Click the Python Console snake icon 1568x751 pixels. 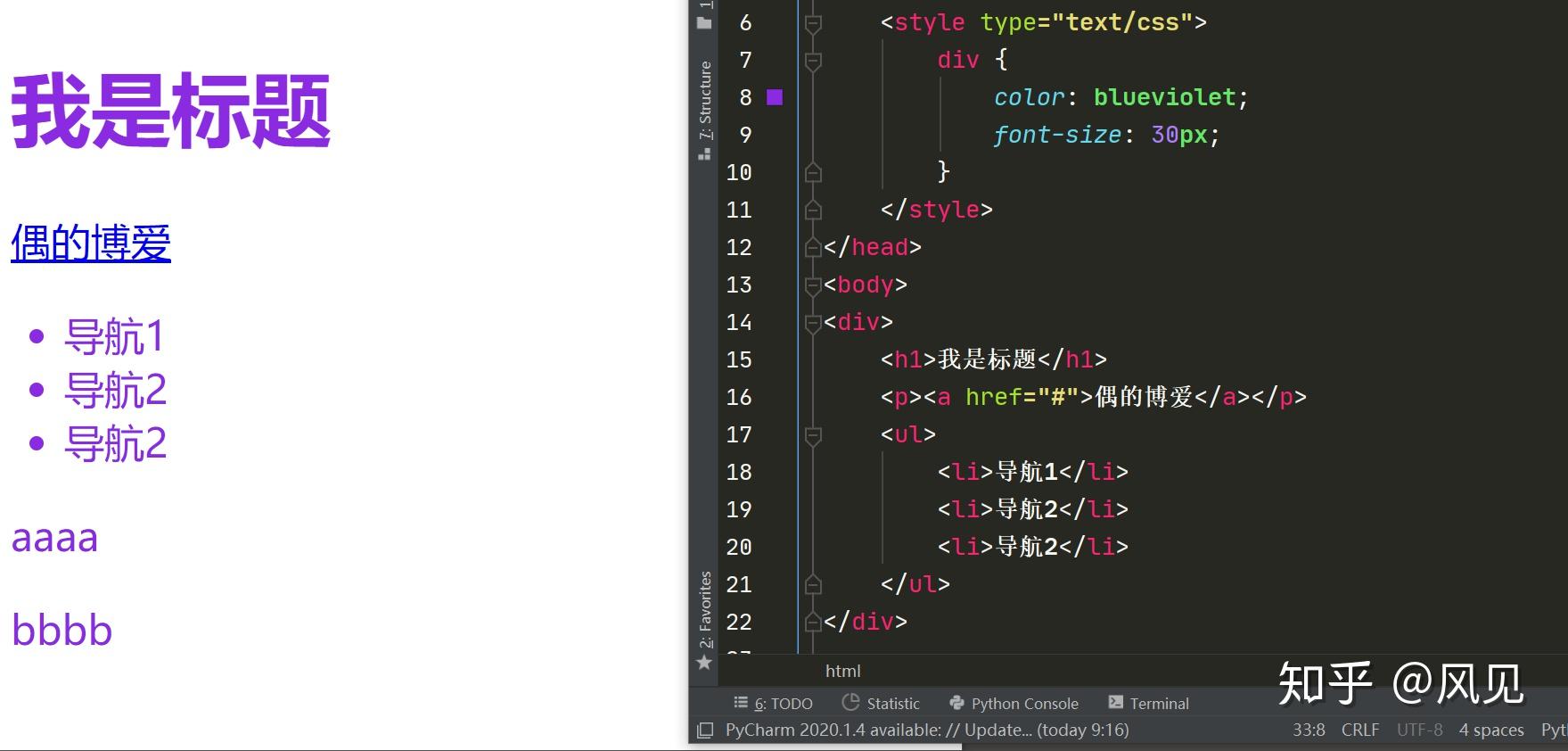point(956,703)
